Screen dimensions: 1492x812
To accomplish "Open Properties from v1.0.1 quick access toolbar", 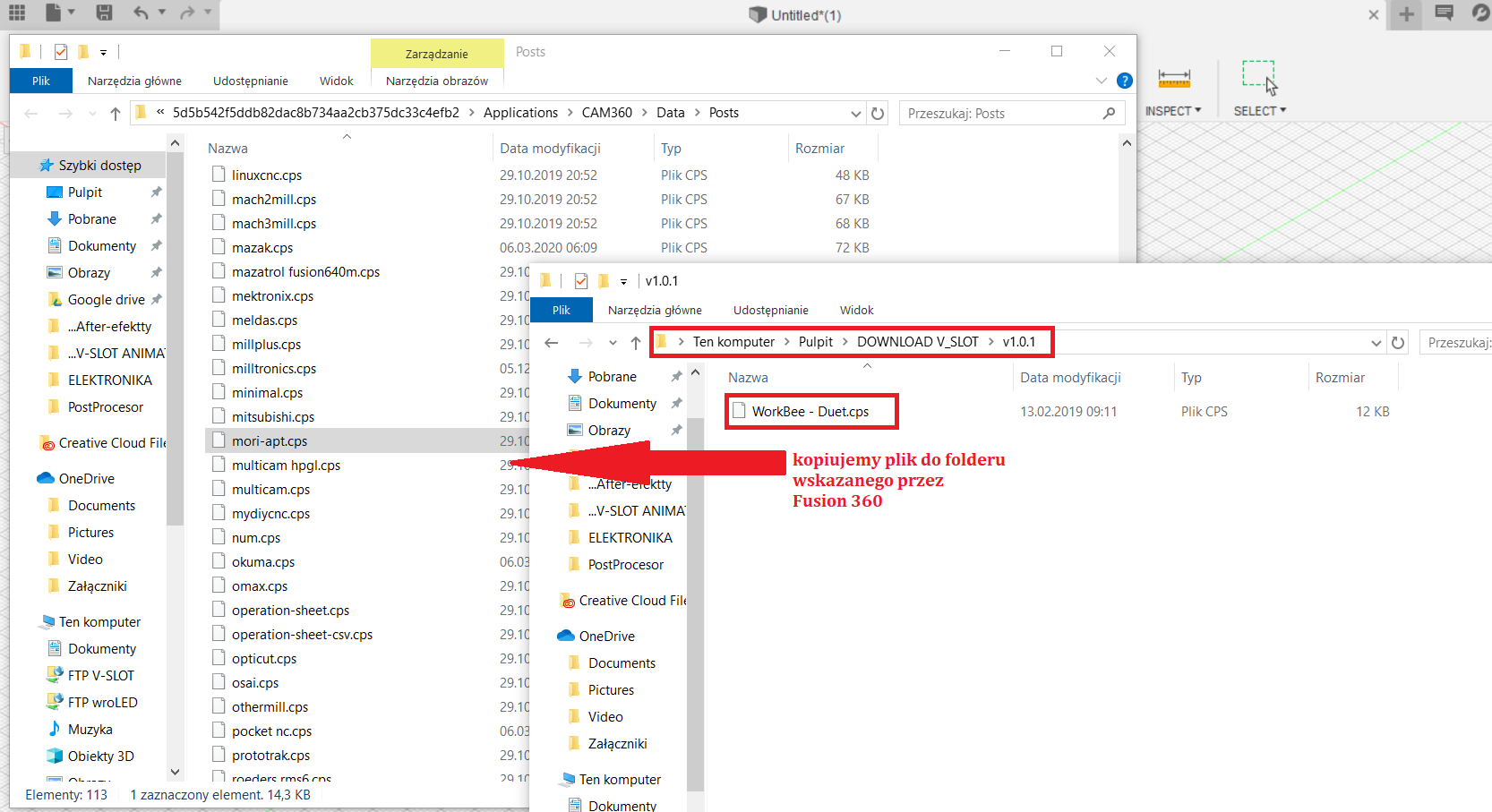I will point(581,281).
